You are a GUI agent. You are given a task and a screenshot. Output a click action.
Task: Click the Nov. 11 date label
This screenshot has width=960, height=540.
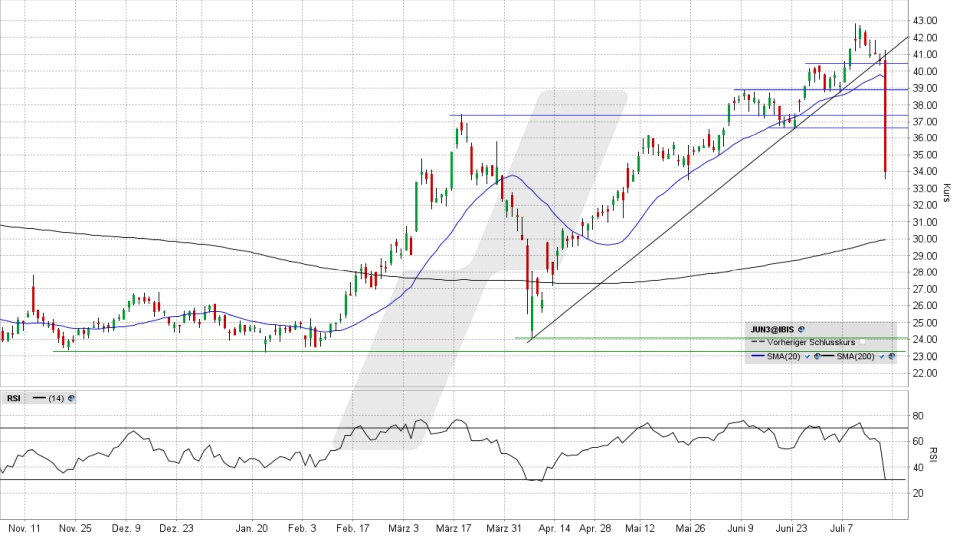point(24,528)
